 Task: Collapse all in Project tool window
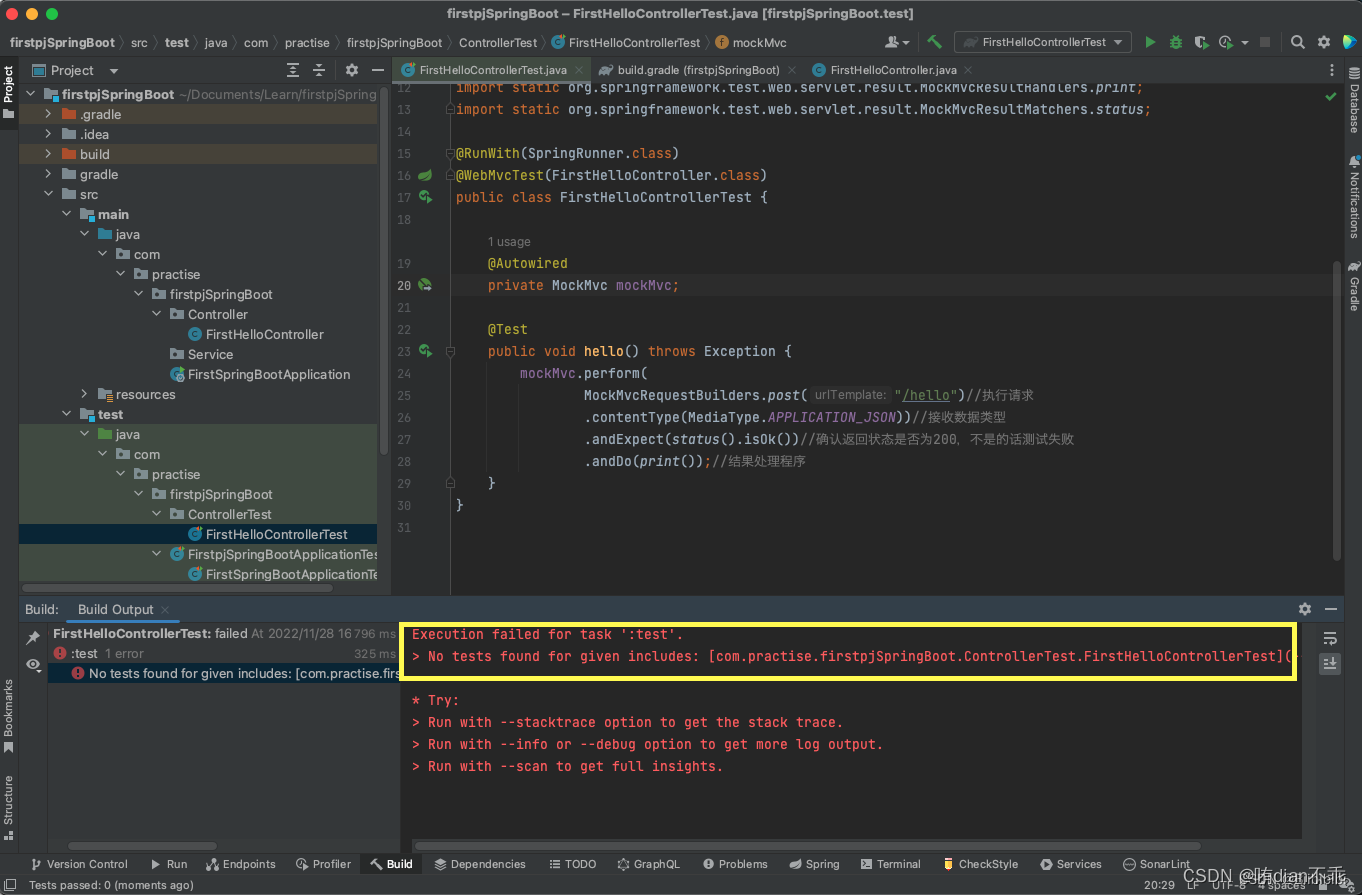(319, 70)
